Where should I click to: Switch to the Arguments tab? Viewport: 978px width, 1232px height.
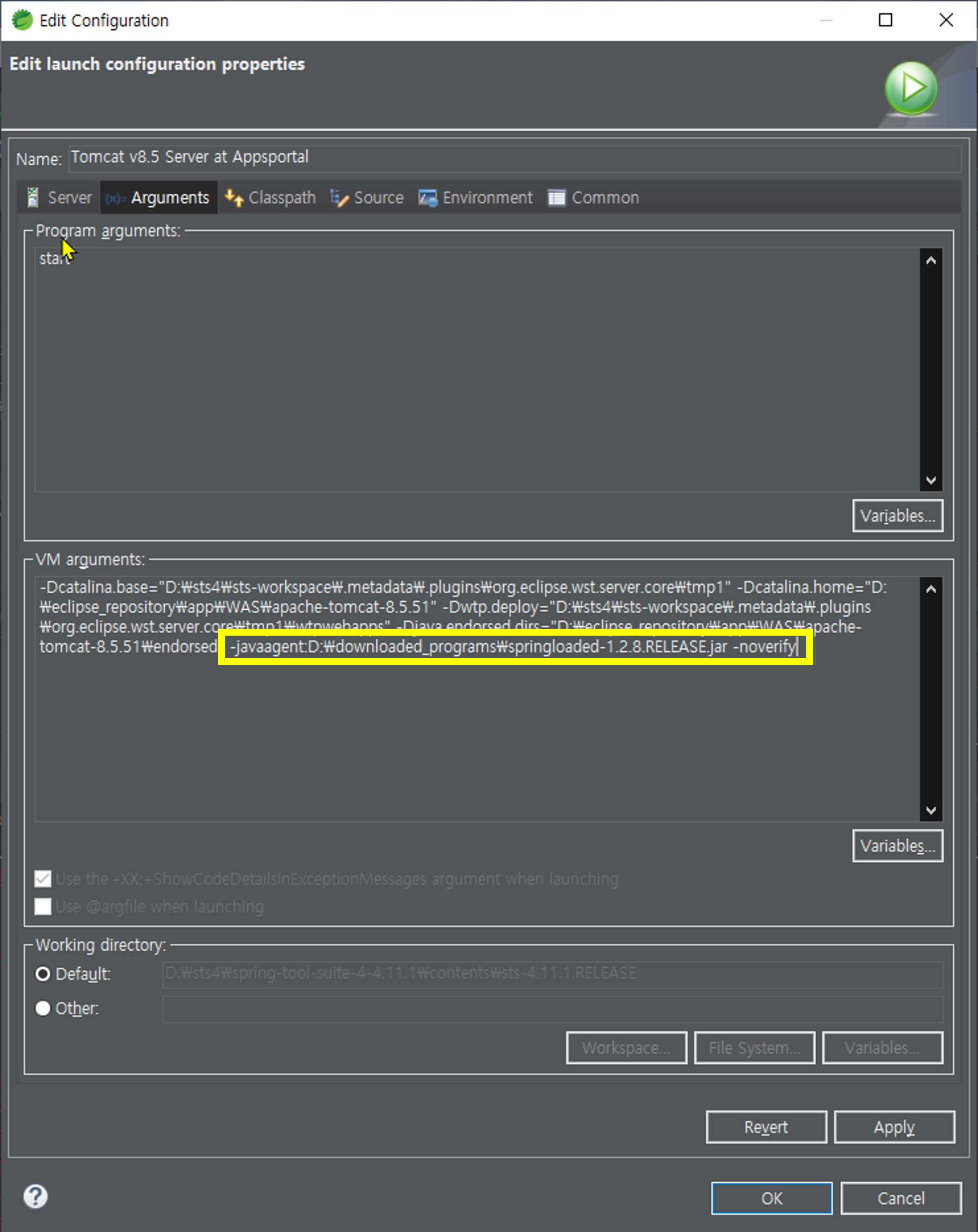point(170,198)
